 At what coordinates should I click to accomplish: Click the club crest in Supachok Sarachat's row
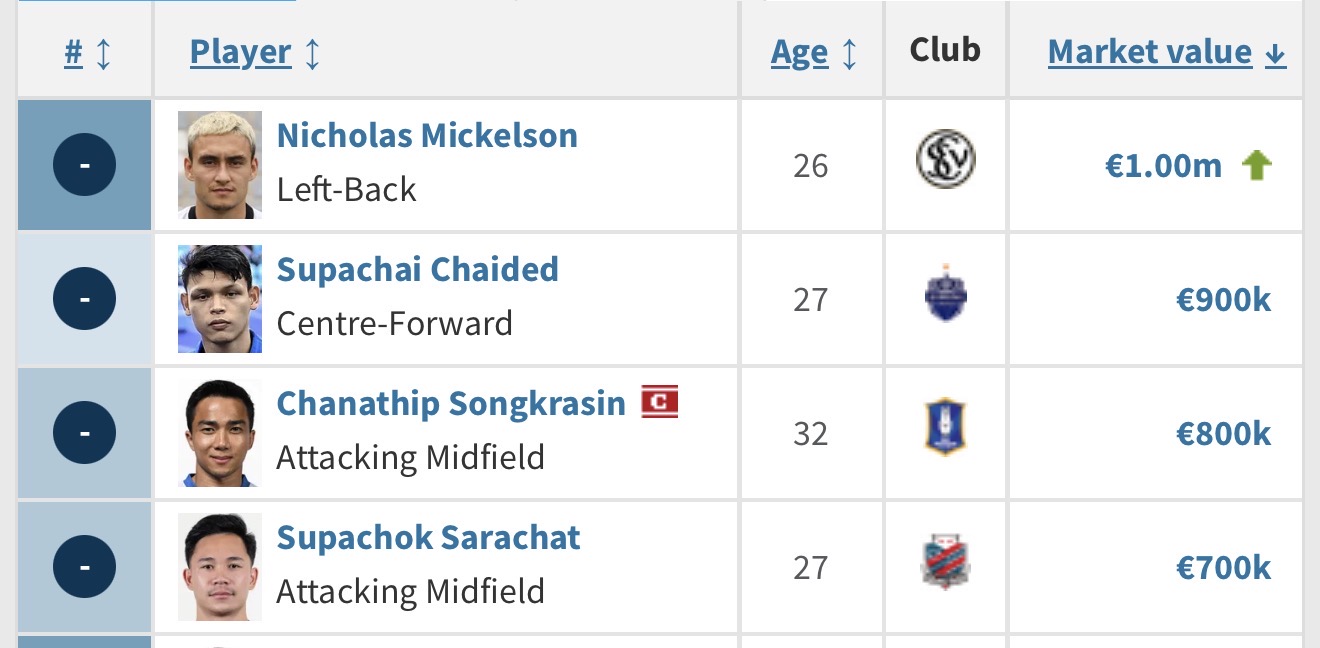(x=945, y=564)
